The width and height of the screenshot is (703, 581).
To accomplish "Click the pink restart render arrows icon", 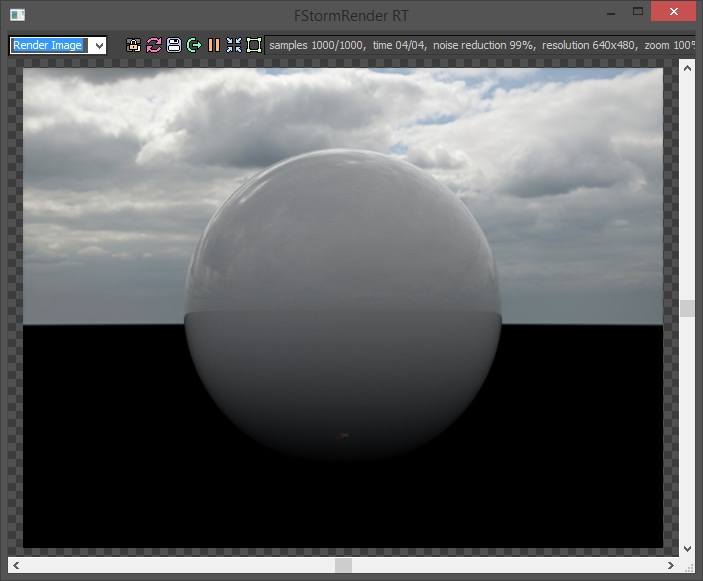I will pyautogui.click(x=153, y=45).
